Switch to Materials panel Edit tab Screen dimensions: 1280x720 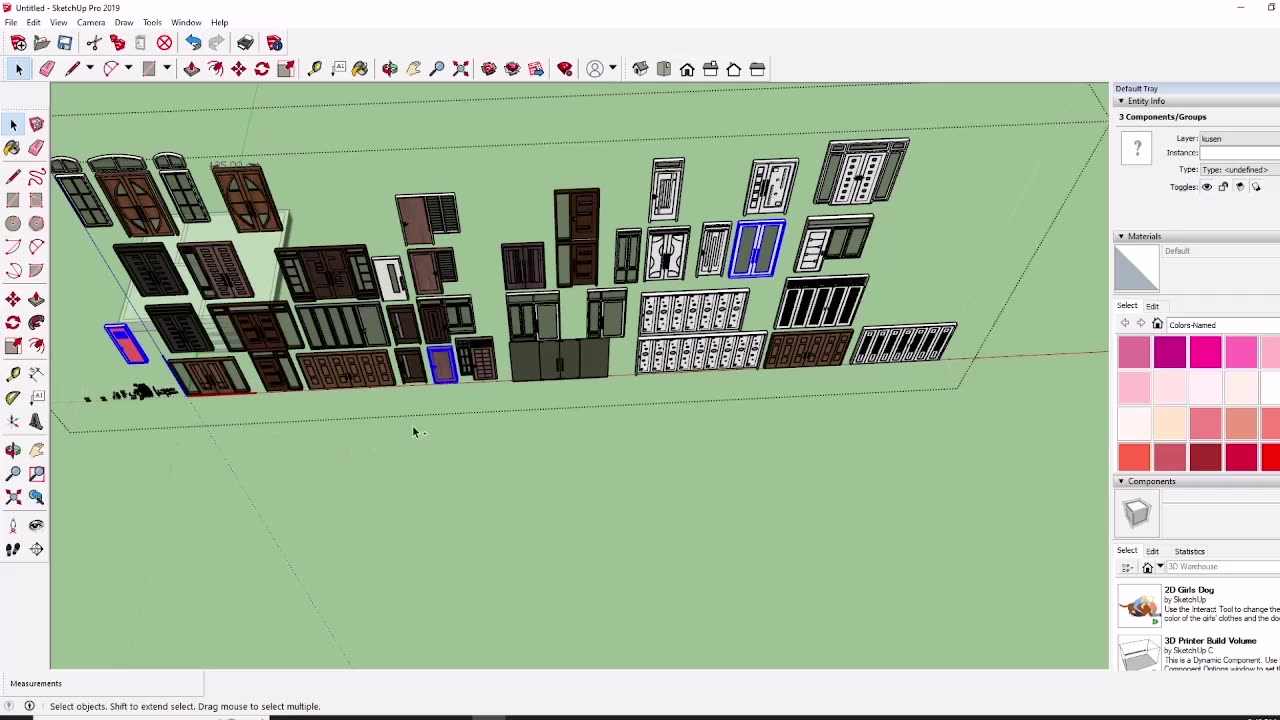(1152, 306)
